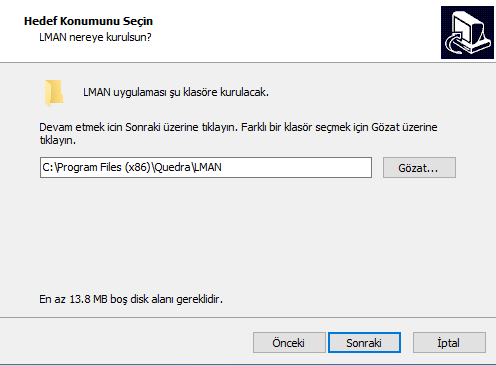
Task: Cancel setup with the İptal button
Action: pyautogui.click(x=449, y=342)
